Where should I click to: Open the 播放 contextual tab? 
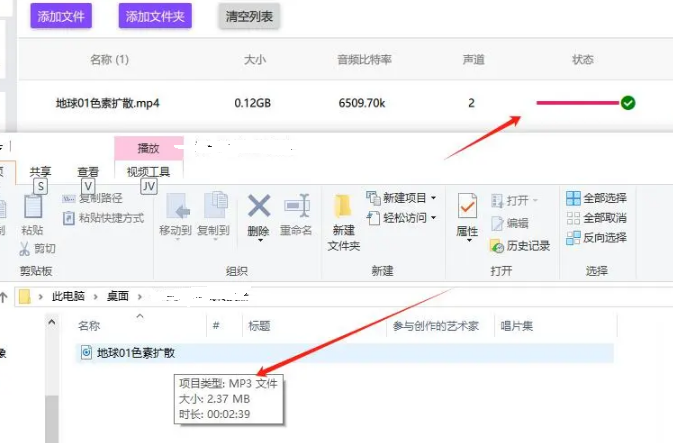(x=149, y=148)
